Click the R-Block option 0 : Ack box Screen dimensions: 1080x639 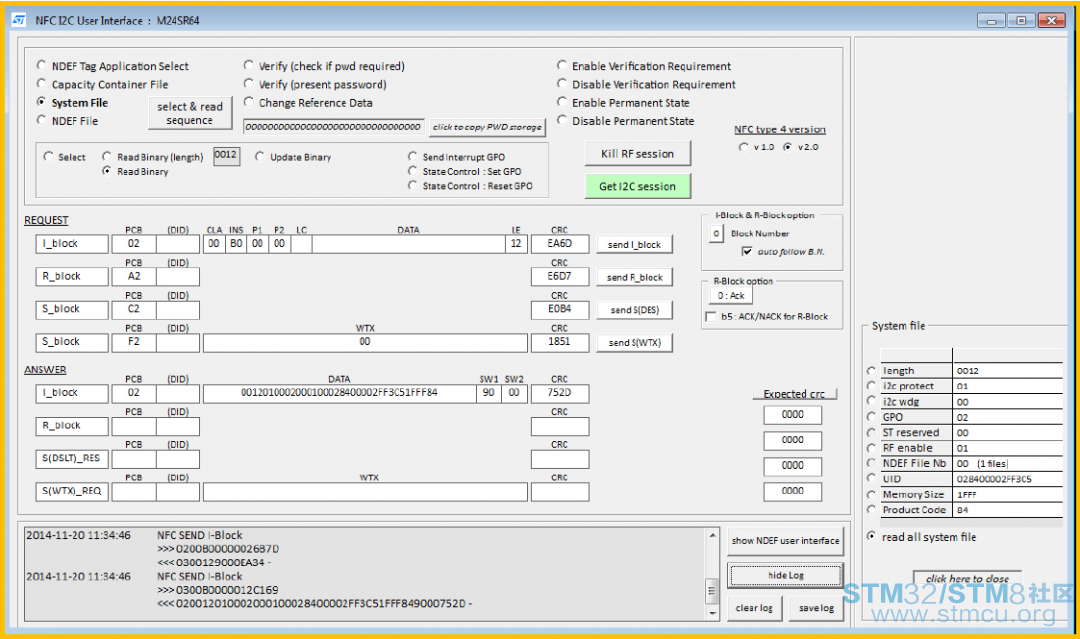pos(731,295)
